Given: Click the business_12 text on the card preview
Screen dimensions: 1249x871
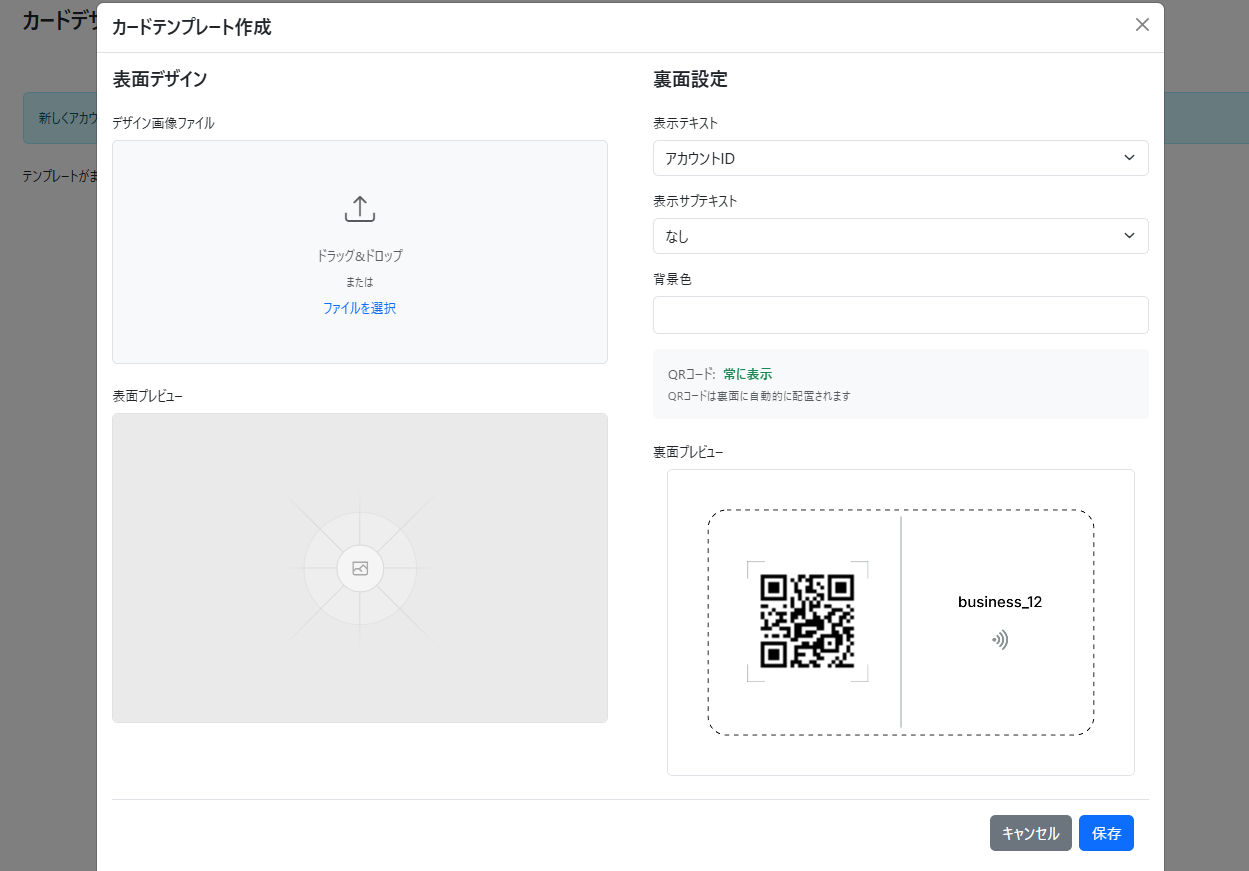Looking at the screenshot, I should point(1000,602).
